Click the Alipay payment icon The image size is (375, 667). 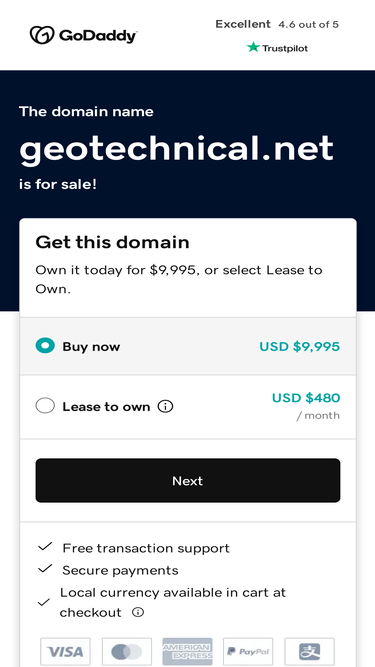click(310, 651)
